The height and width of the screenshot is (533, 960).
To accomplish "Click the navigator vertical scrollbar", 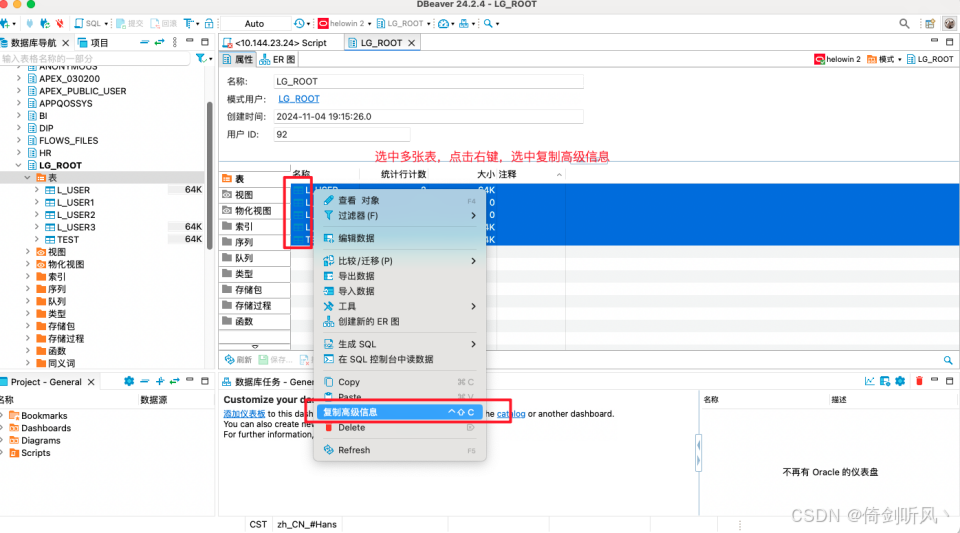I will pyautogui.click(x=210, y=174).
